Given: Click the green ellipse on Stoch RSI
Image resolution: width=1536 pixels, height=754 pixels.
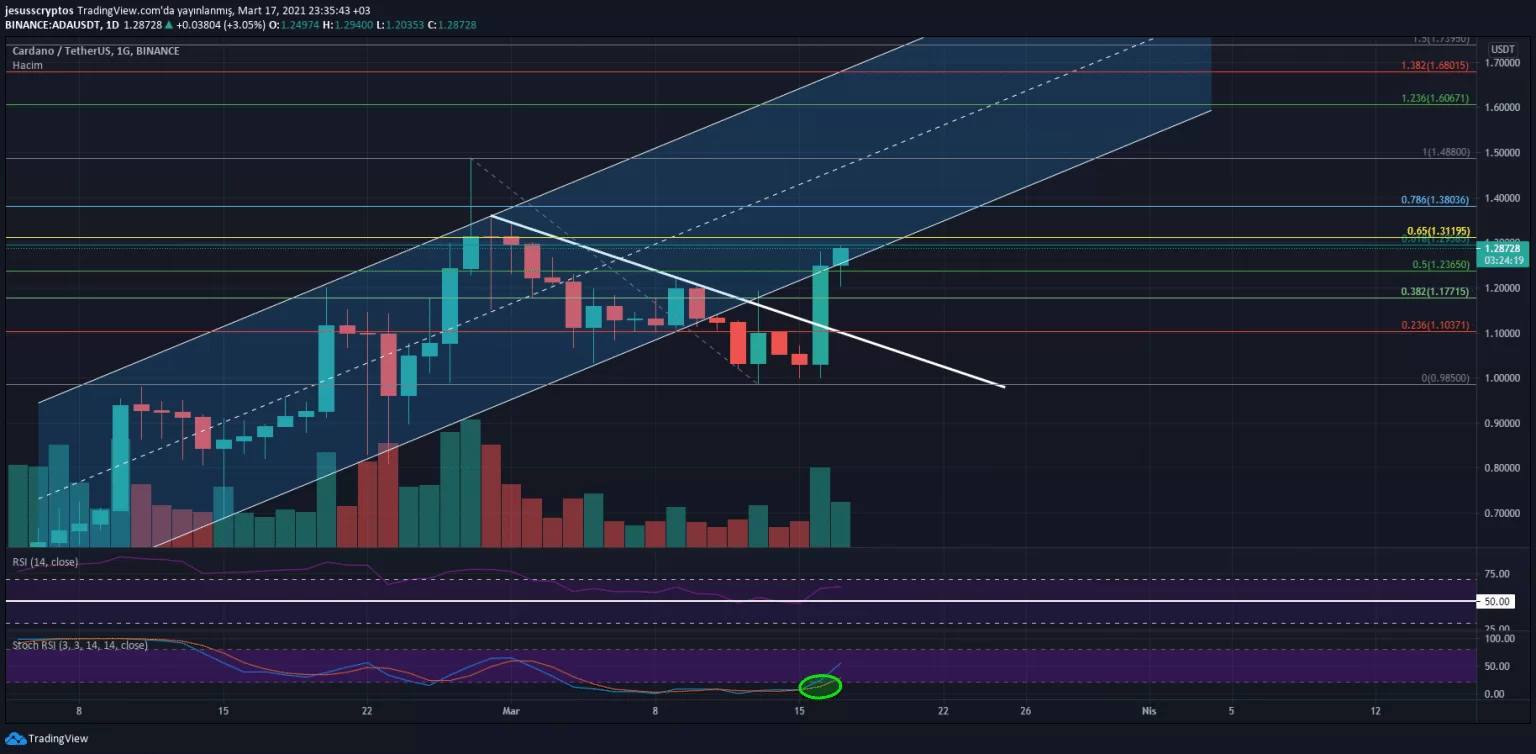Looking at the screenshot, I should (x=820, y=686).
